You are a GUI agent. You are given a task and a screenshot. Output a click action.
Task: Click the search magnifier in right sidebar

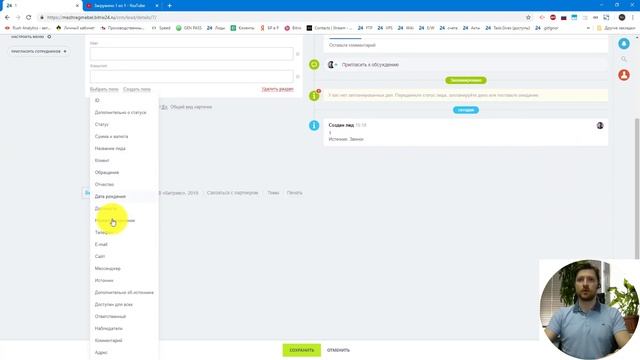[x=624, y=59]
